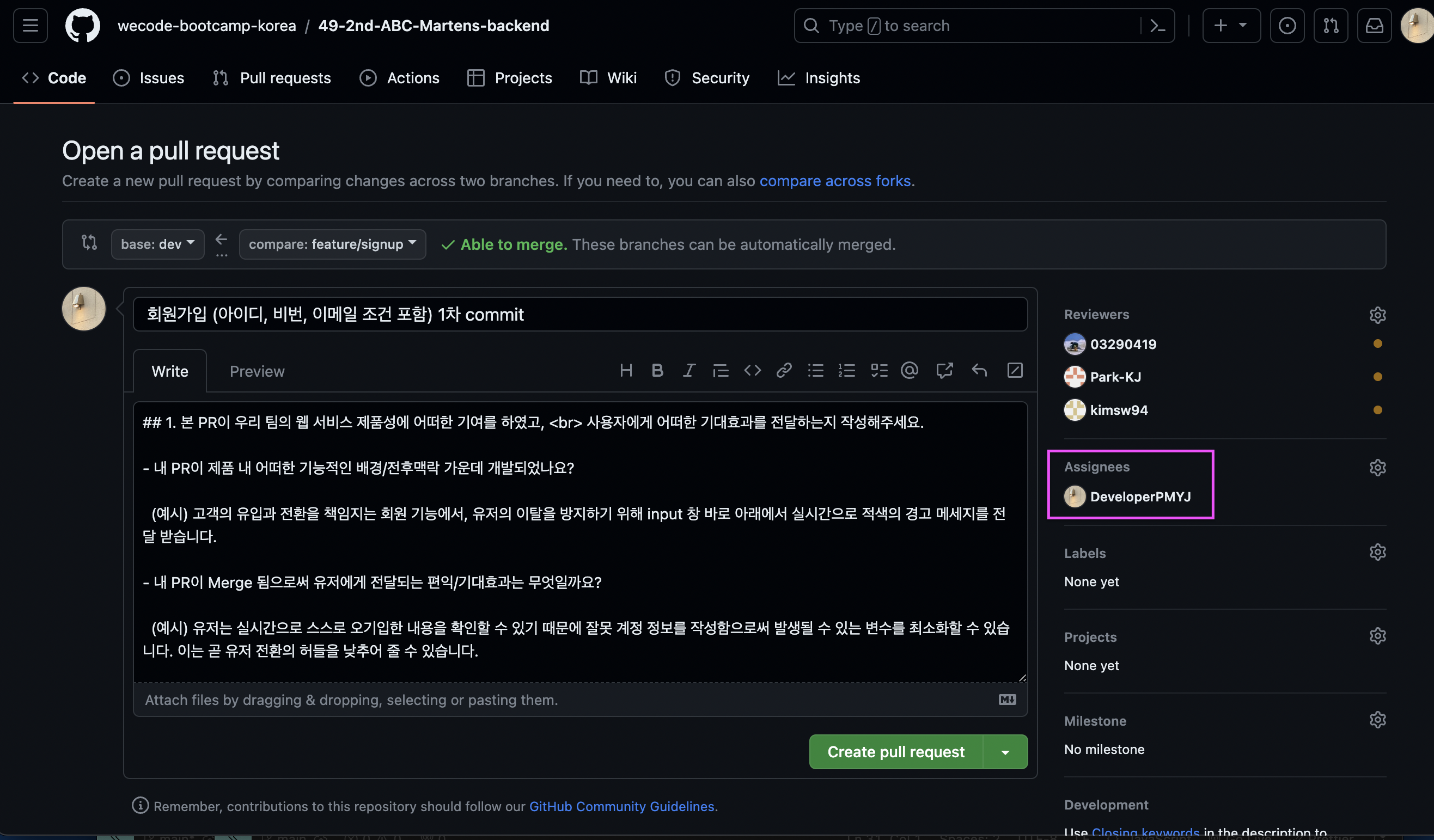
Task: Open the command palette icon
Action: [1157, 26]
